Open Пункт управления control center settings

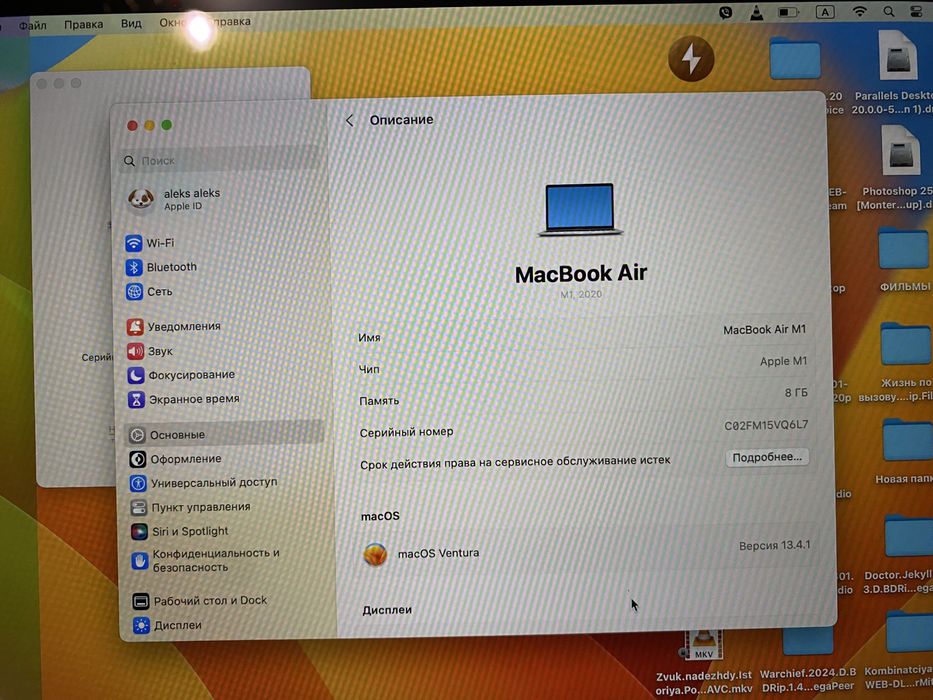tap(190, 507)
